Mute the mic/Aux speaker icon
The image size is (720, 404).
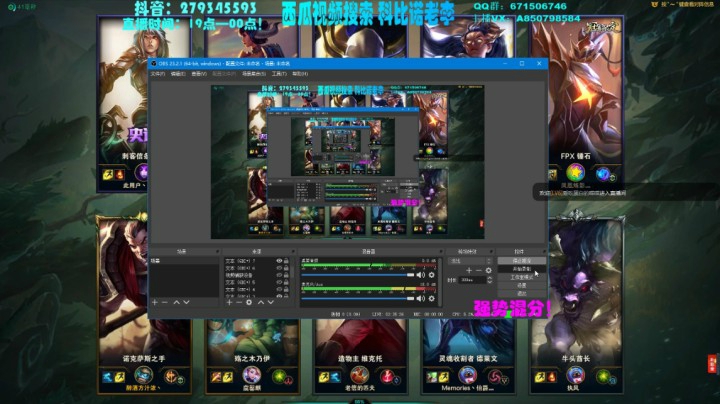[421, 298]
